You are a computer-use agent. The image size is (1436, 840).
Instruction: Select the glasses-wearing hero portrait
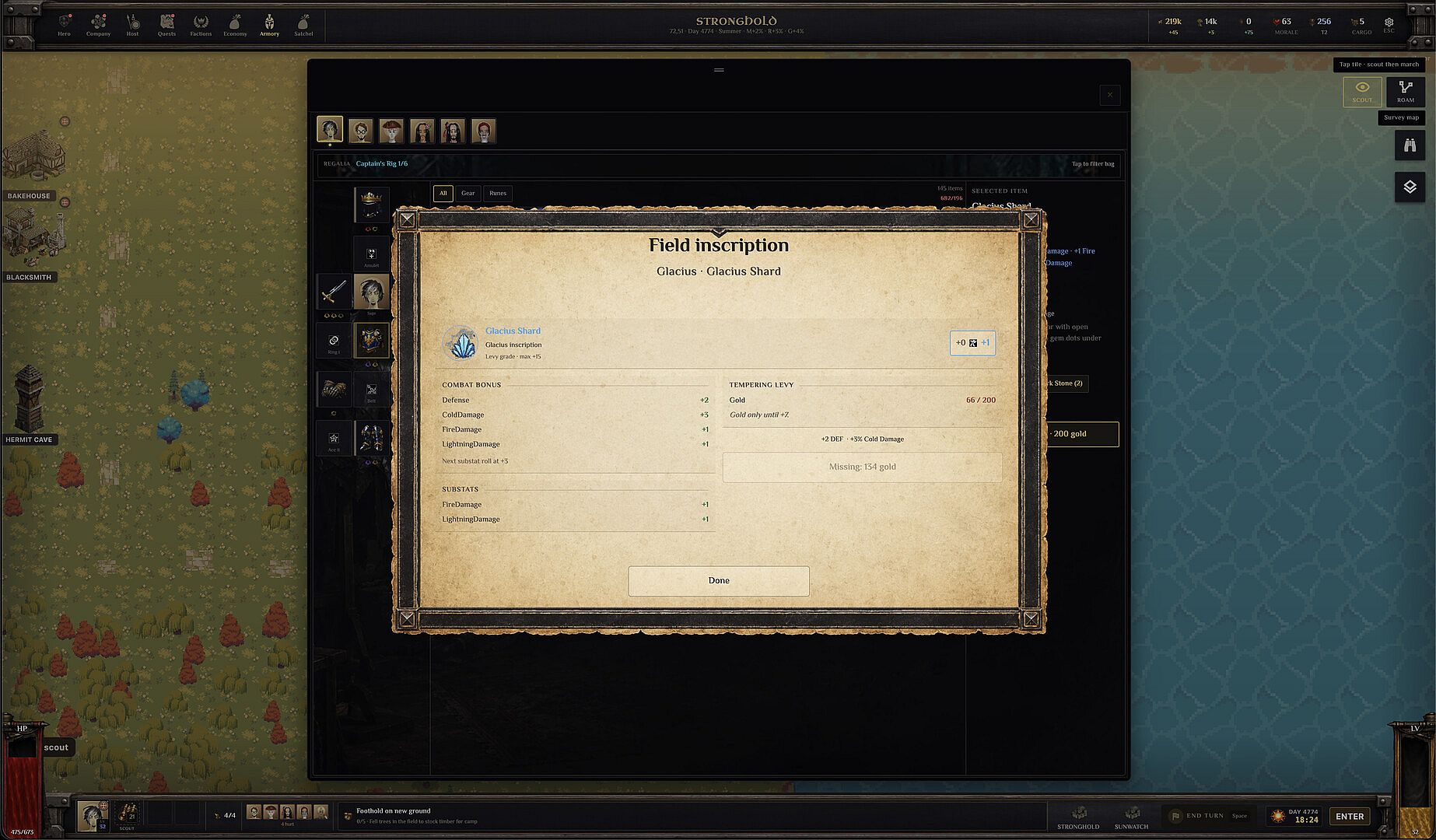pyautogui.click(x=360, y=131)
